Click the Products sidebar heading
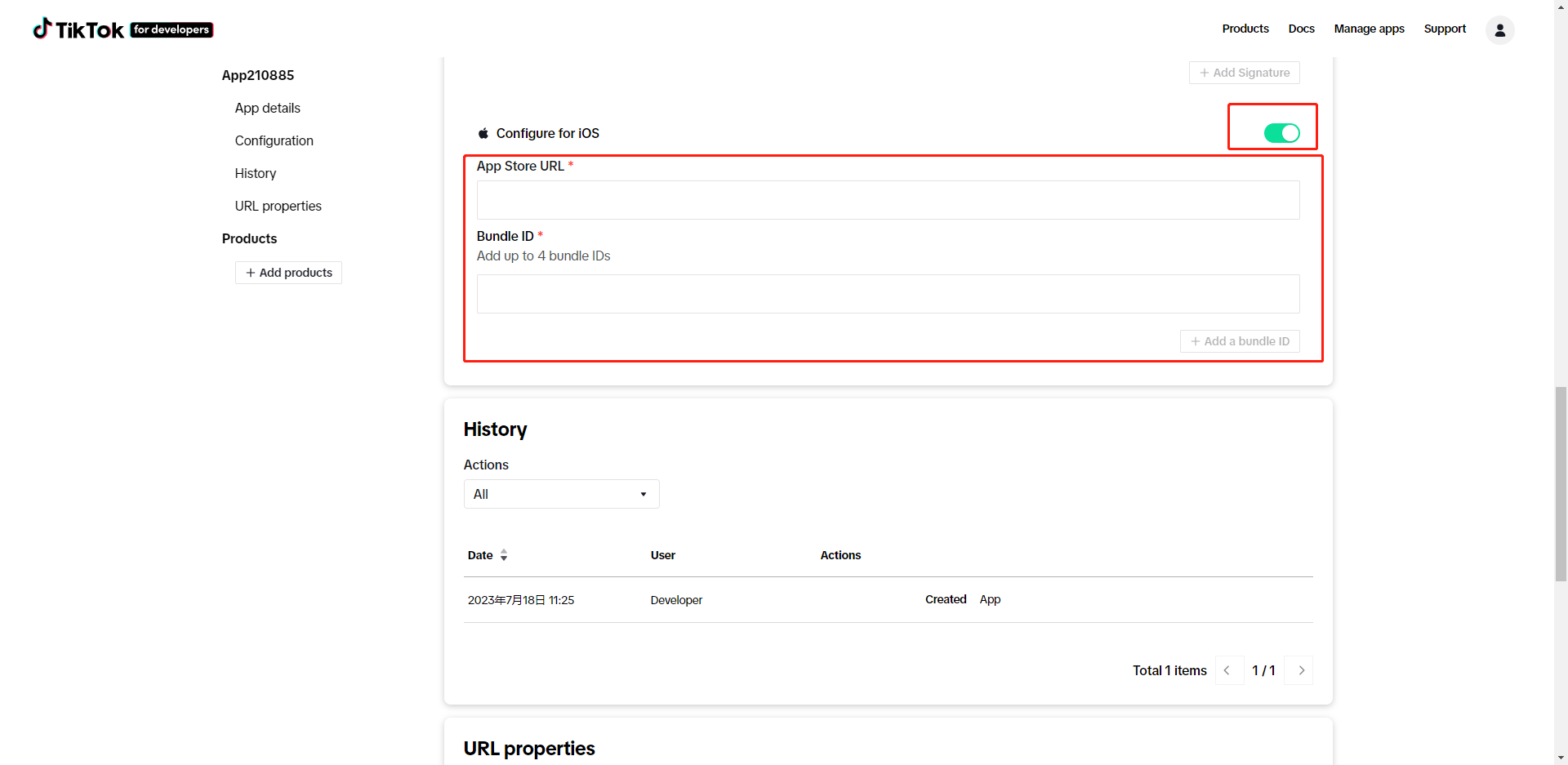 [x=249, y=238]
